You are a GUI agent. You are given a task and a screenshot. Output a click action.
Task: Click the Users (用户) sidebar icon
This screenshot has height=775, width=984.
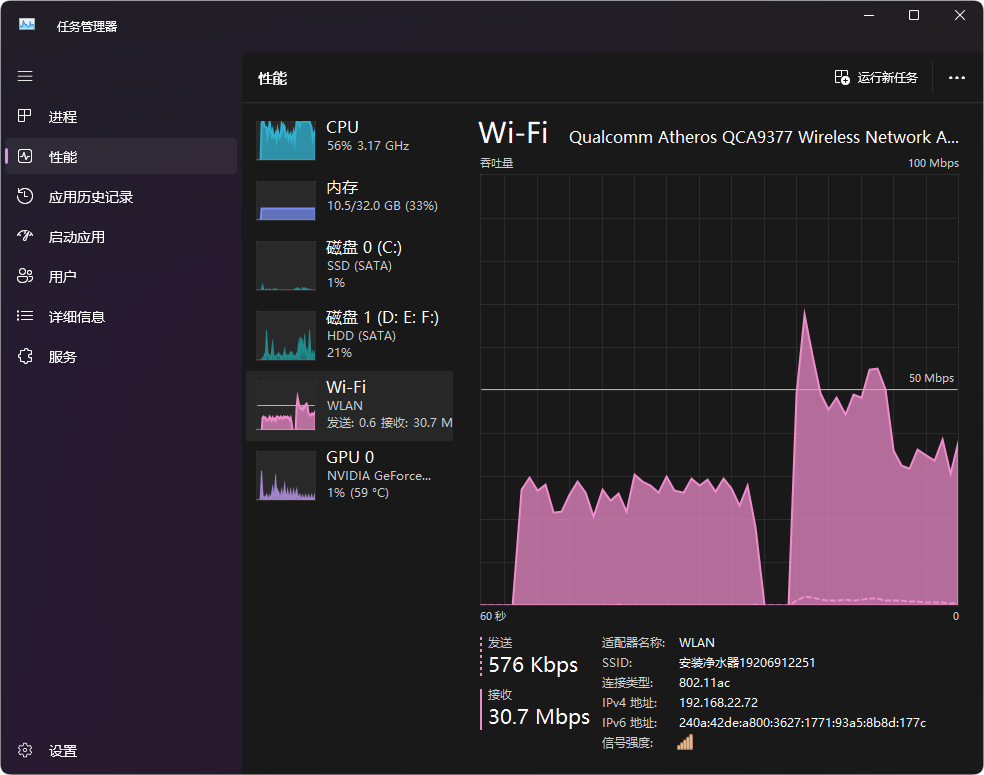pos(26,277)
